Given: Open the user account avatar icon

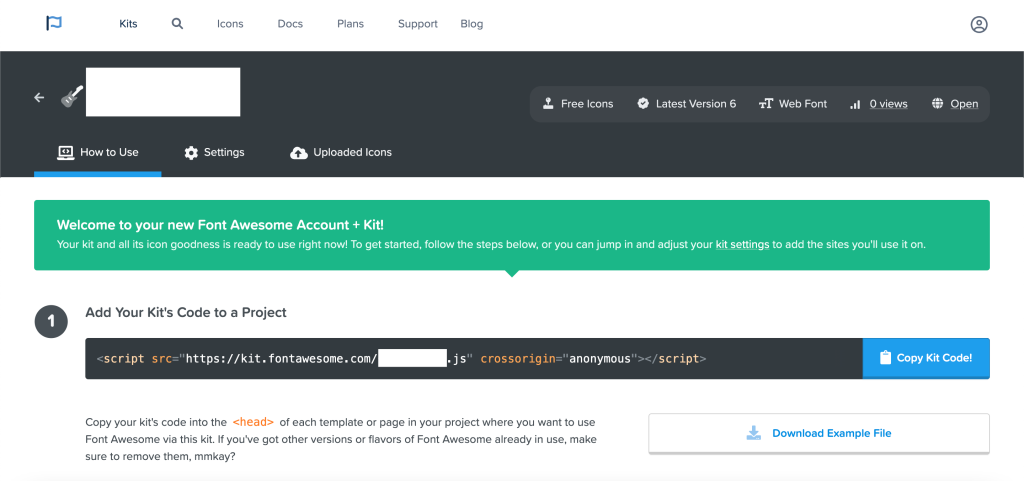Looking at the screenshot, I should (x=978, y=25).
